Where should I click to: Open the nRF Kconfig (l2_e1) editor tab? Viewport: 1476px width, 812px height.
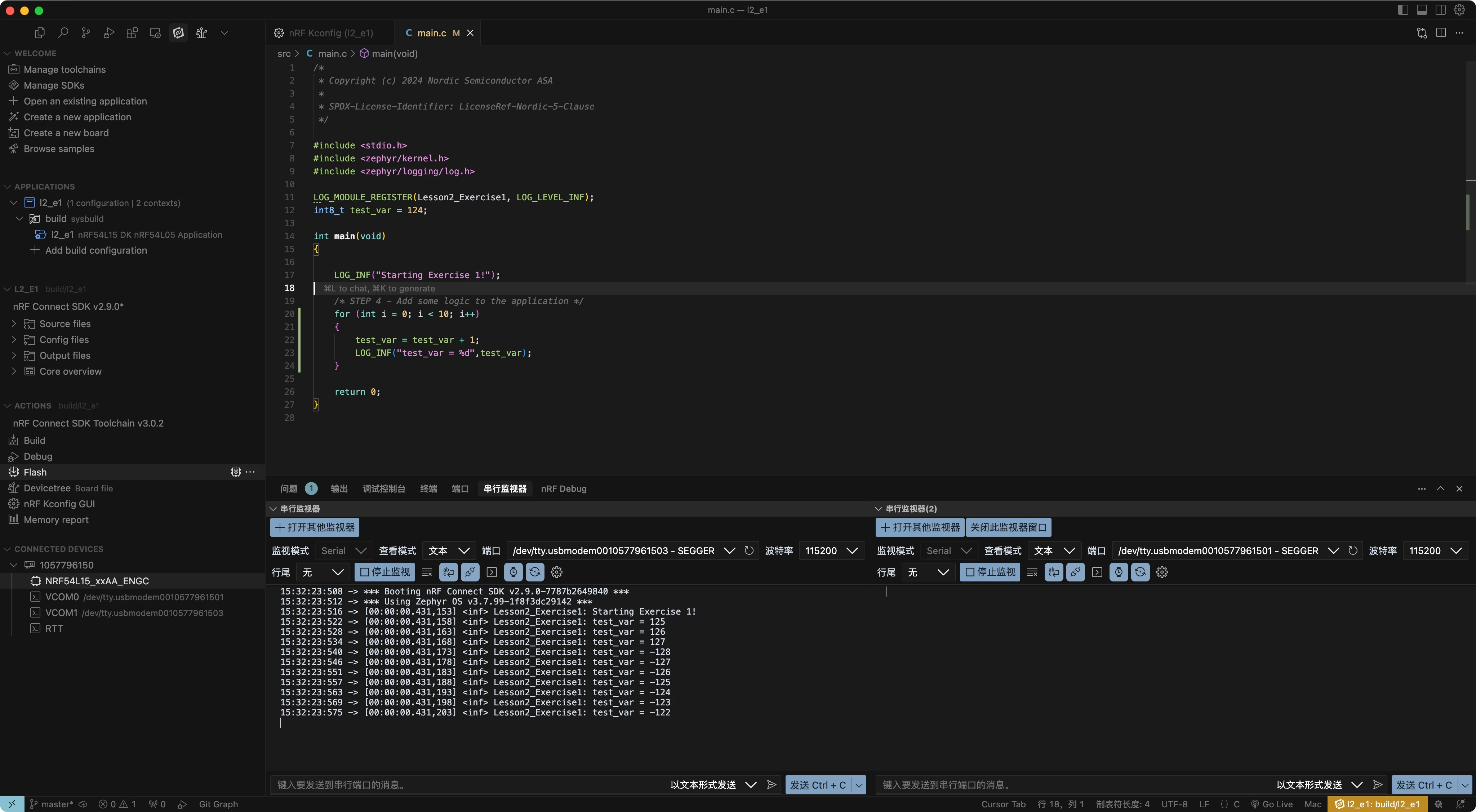coord(330,33)
